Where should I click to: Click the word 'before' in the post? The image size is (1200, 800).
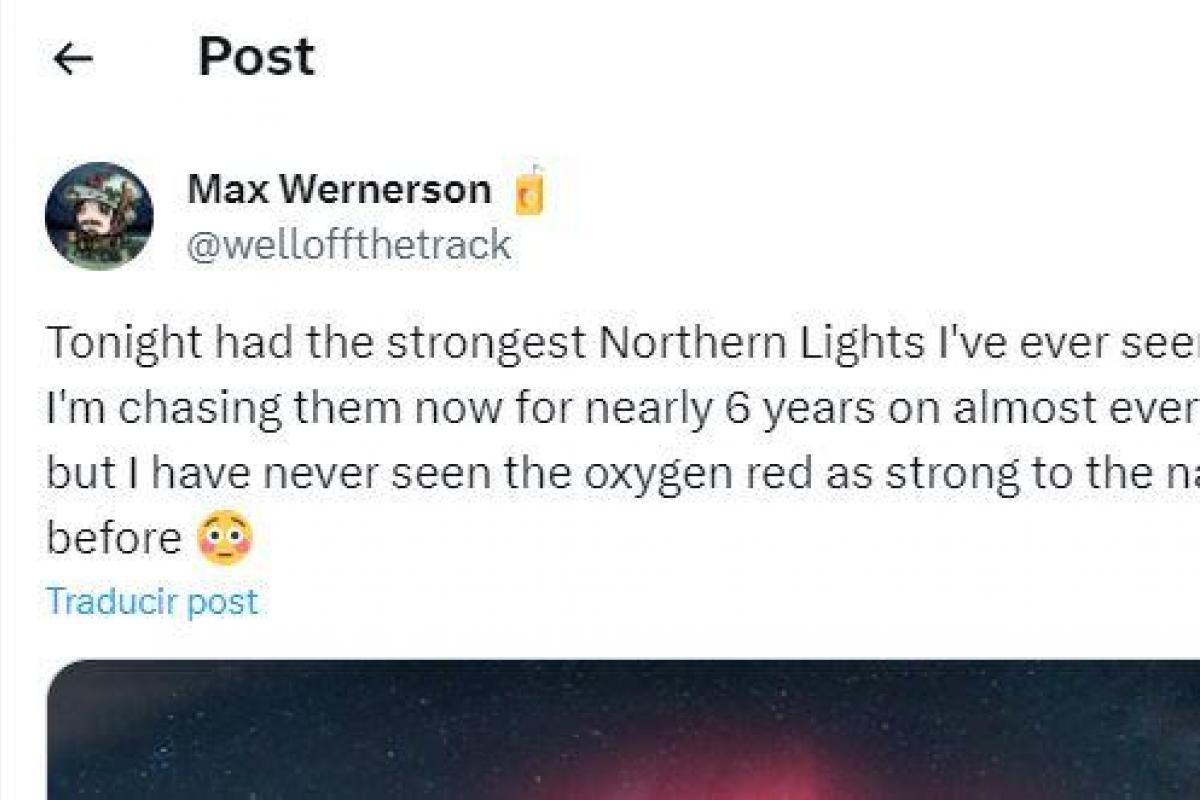point(113,539)
